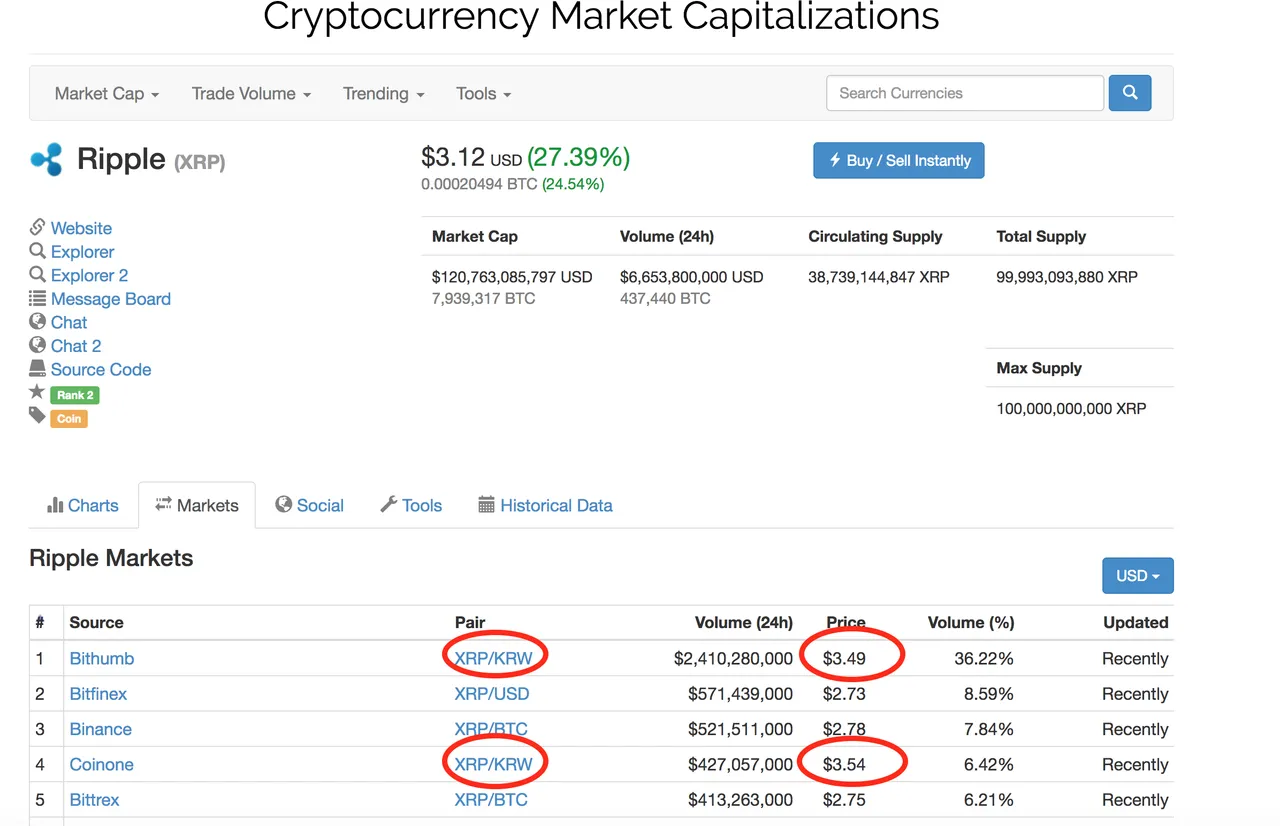The height and width of the screenshot is (826, 1280).
Task: Open the Bittrex exchange link
Action: [x=94, y=800]
